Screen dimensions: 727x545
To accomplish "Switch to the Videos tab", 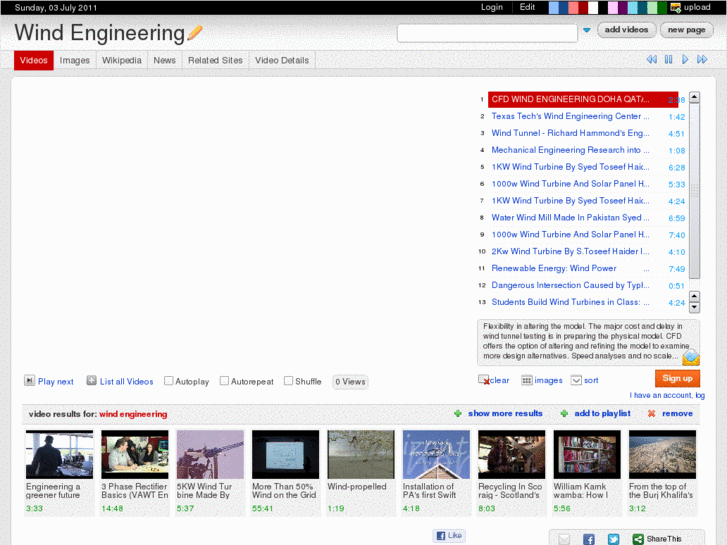I will (x=33, y=60).
